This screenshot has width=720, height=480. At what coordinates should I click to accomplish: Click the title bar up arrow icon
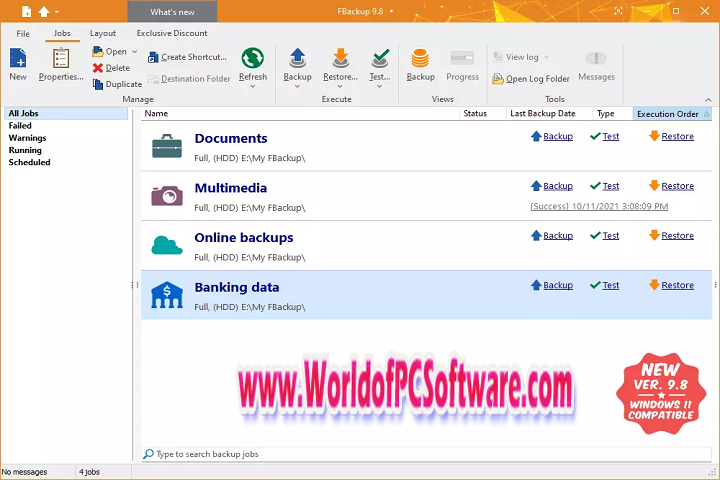(x=44, y=11)
